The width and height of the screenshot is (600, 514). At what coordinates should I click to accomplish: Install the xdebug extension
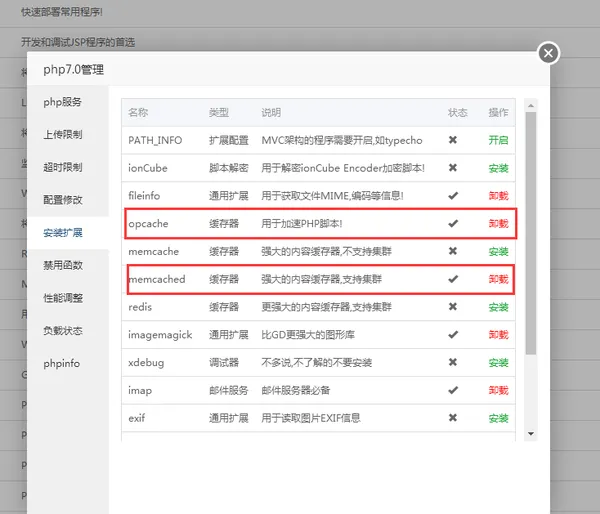[x=498, y=362]
